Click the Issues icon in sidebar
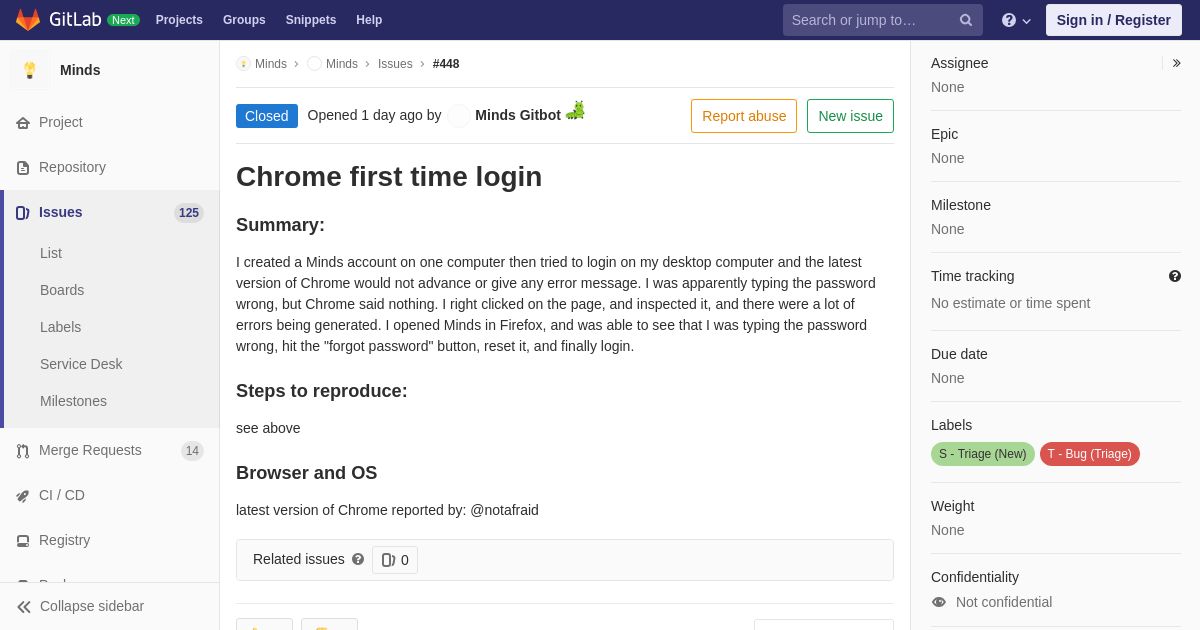 pos(23,213)
